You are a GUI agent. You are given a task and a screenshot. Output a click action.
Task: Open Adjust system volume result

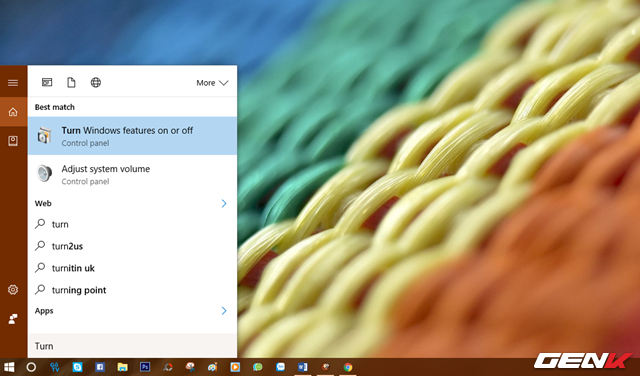132,174
